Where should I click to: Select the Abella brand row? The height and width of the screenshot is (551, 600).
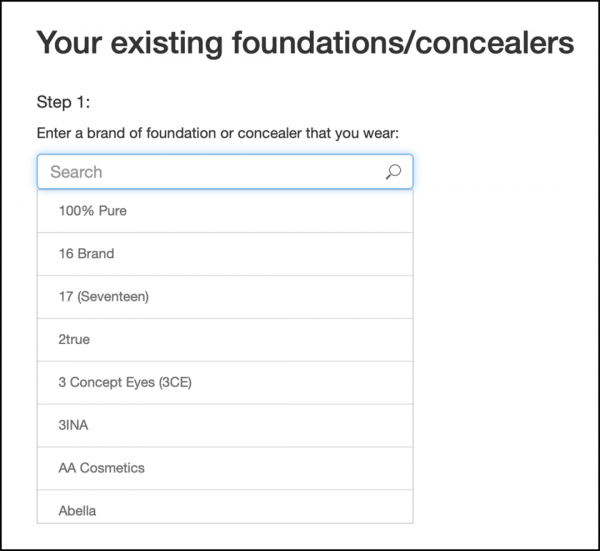225,507
